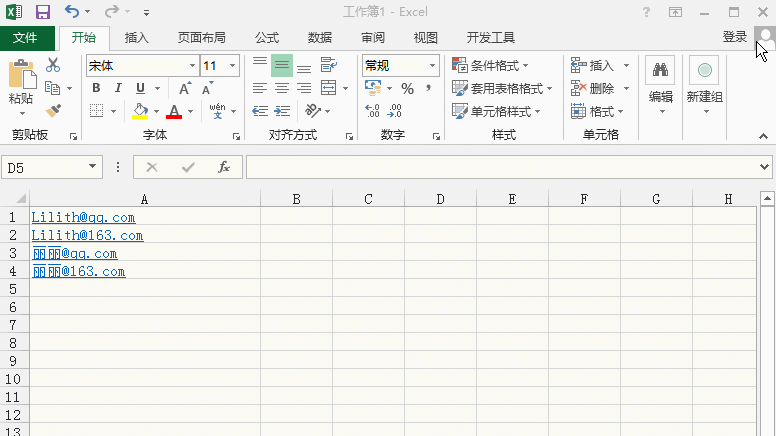This screenshot has width=776, height=436.
Task: Merge and center cells icon
Action: [x=329, y=88]
